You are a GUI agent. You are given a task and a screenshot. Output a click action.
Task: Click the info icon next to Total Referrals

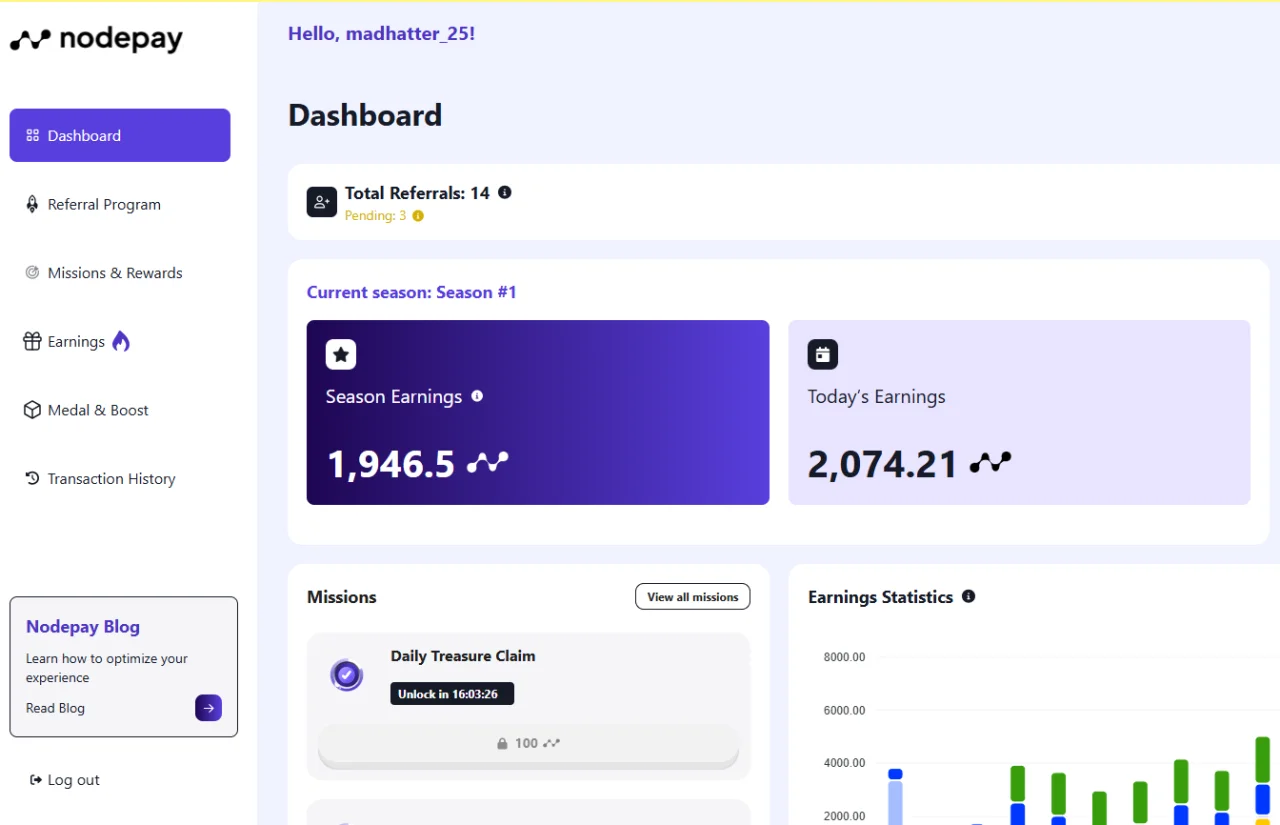click(x=505, y=192)
